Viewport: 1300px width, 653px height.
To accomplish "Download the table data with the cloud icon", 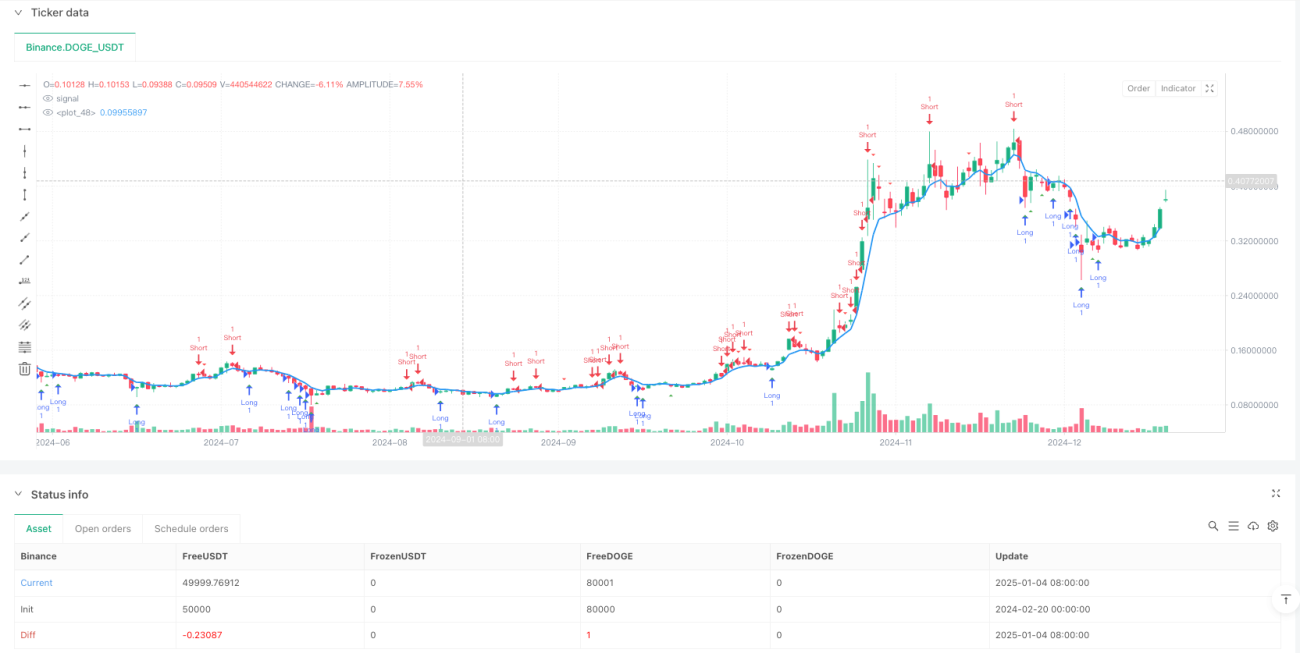I will click(x=1253, y=526).
